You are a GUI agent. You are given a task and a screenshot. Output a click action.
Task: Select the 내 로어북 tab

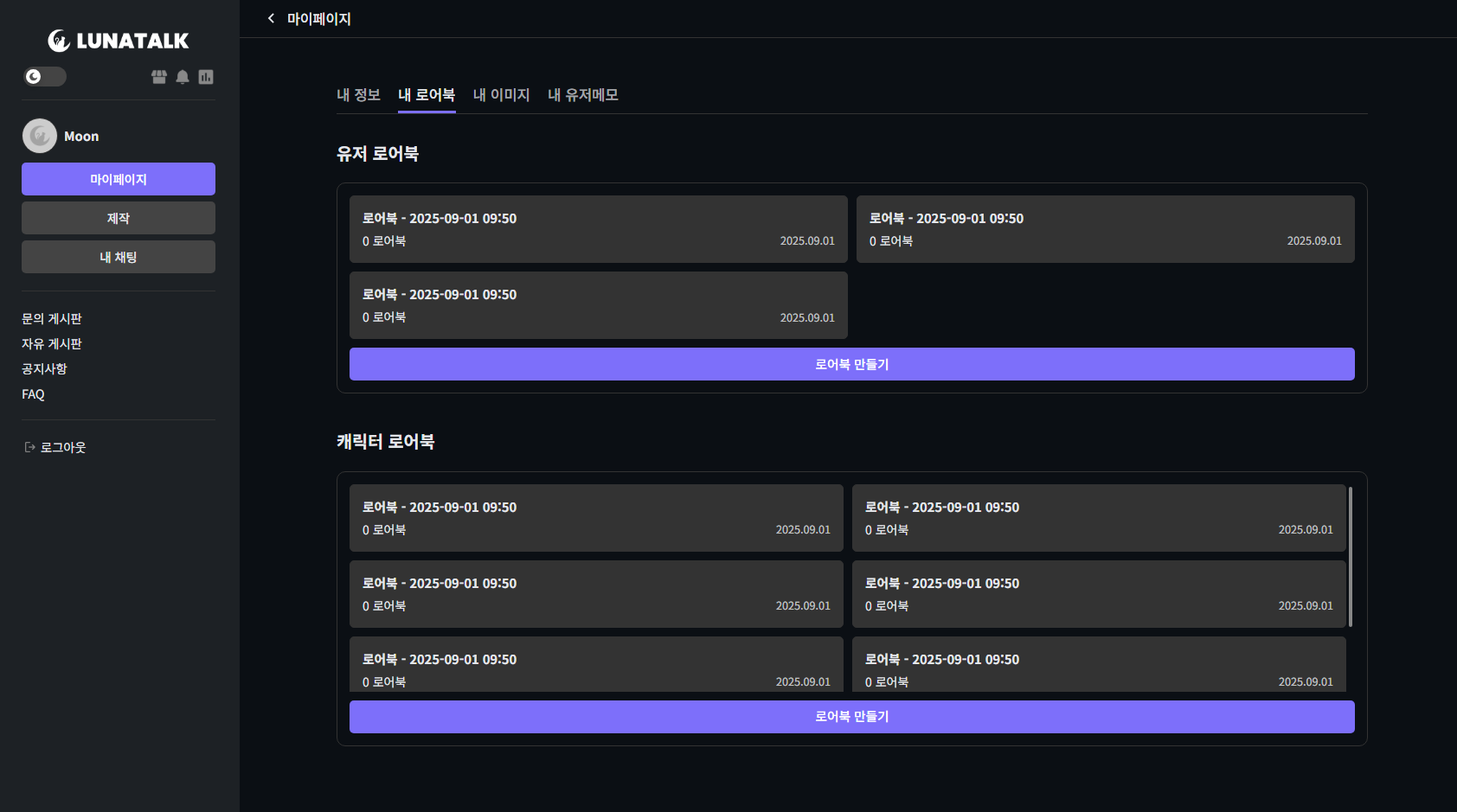coord(427,95)
